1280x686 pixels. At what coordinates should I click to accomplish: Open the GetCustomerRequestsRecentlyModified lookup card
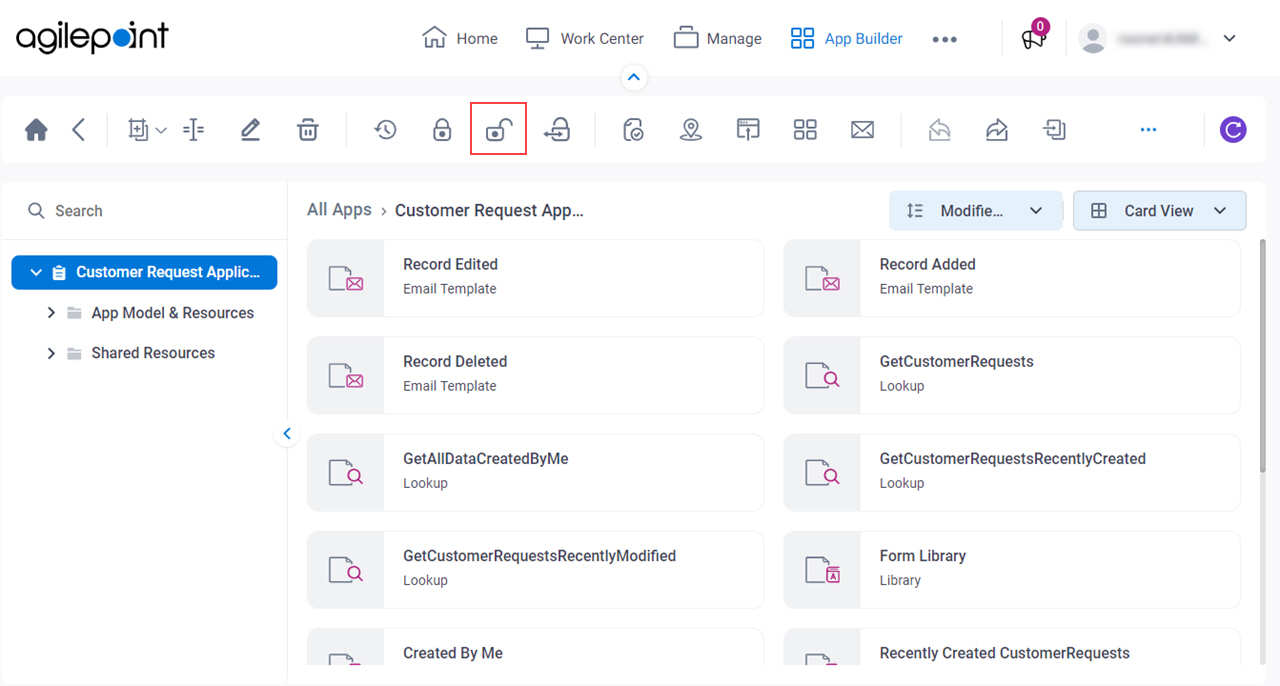(535, 569)
